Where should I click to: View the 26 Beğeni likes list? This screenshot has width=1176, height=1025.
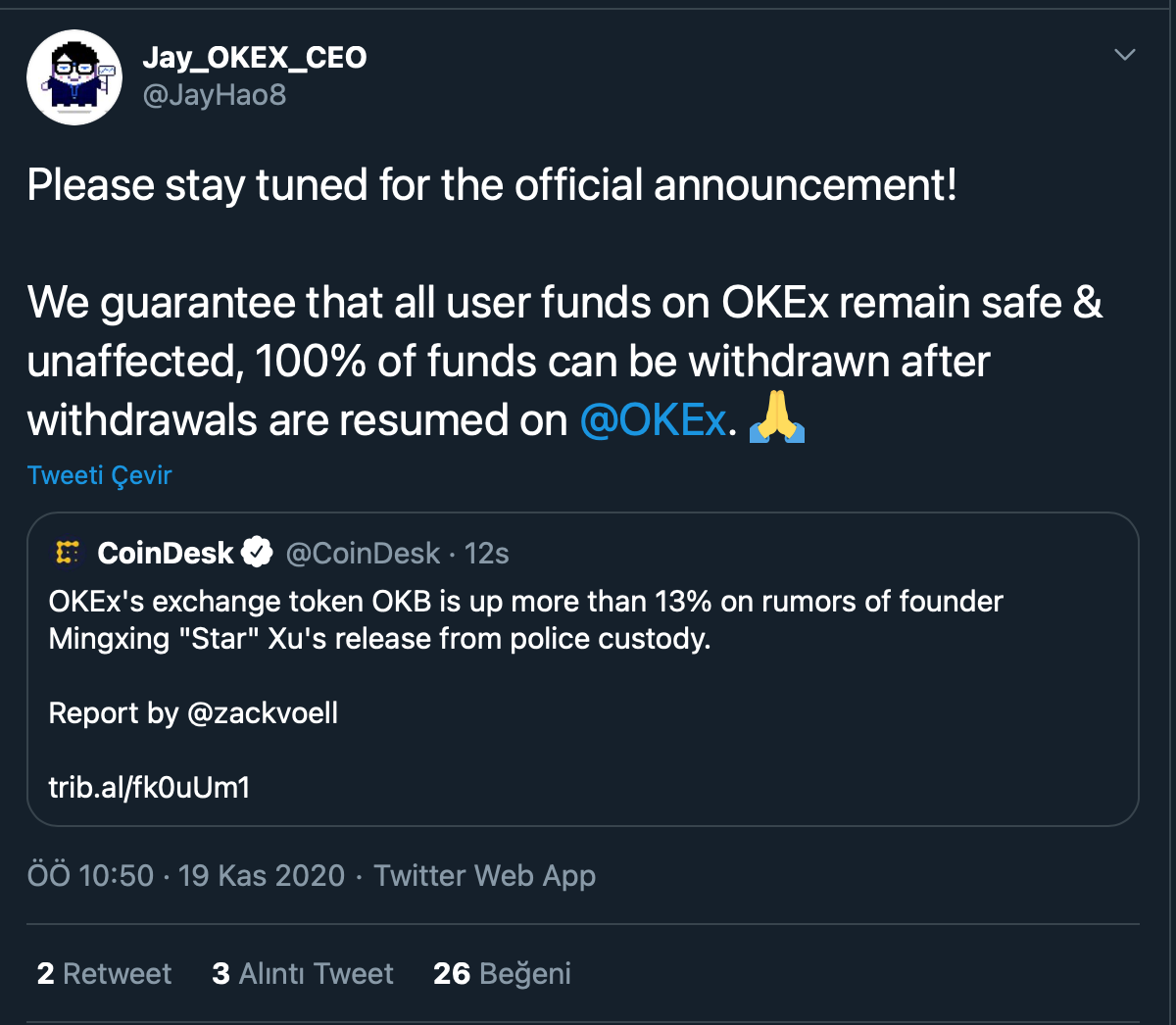[502, 973]
